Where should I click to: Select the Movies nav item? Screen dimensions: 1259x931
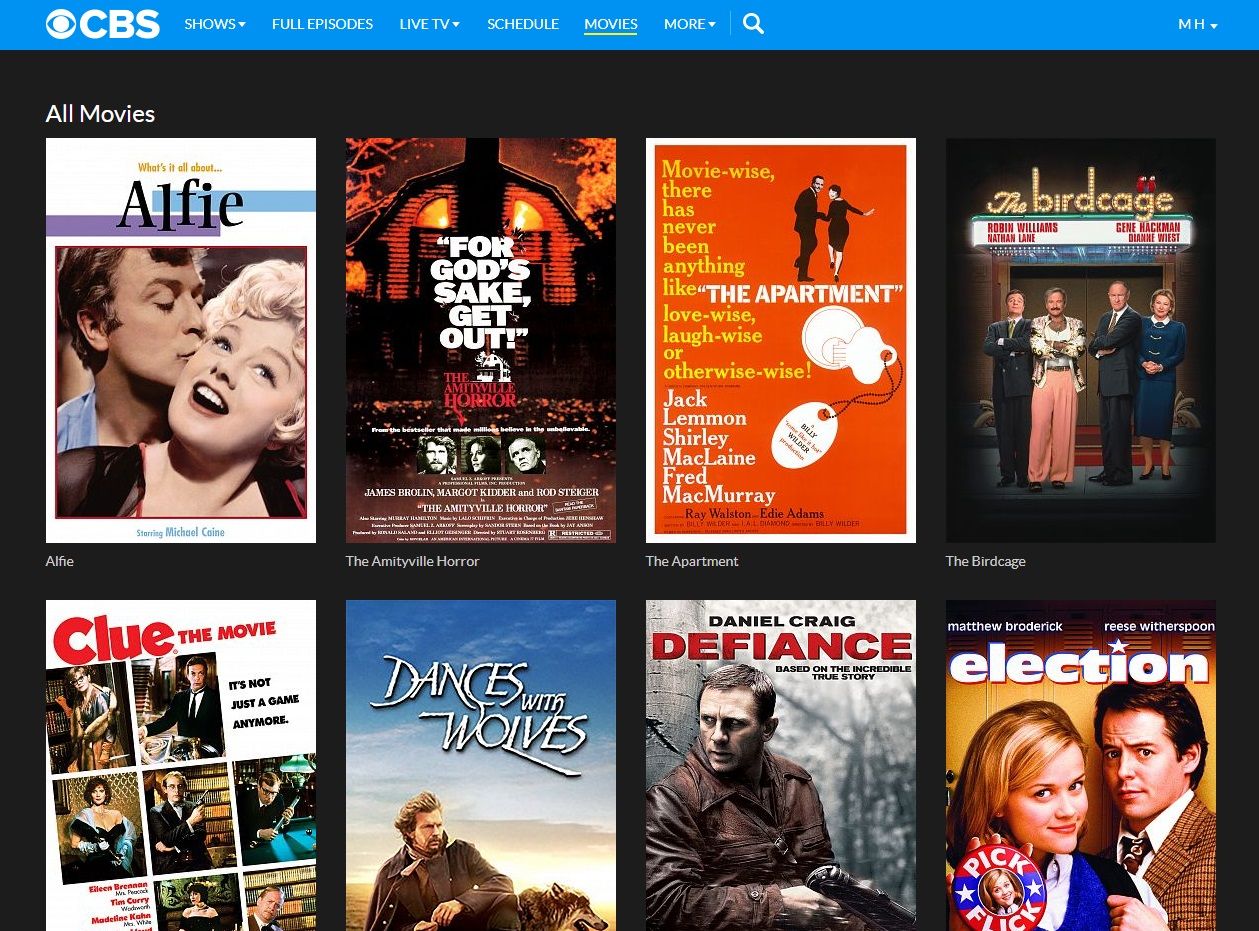(611, 24)
